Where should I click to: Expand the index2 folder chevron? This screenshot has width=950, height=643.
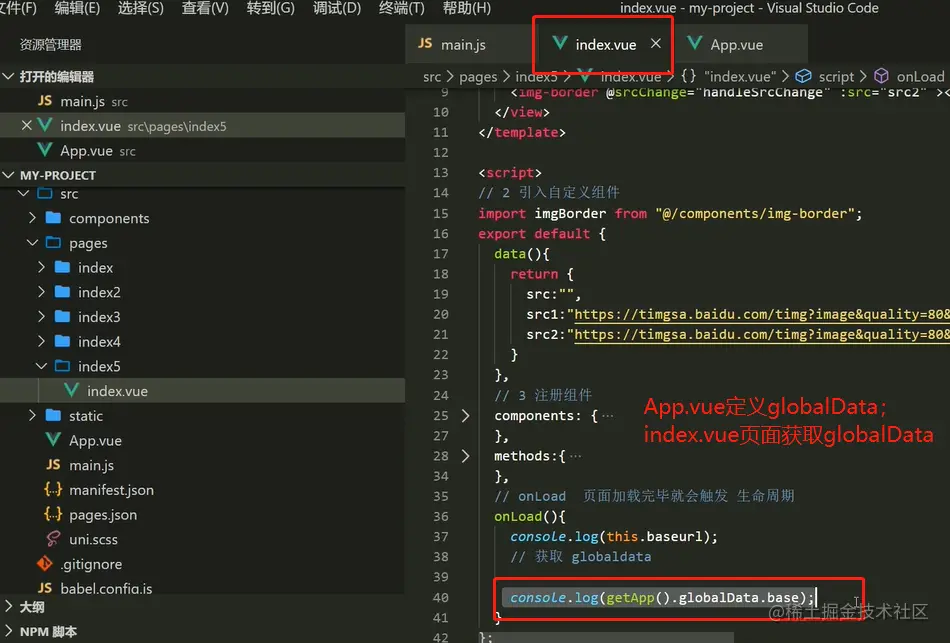tap(41, 292)
